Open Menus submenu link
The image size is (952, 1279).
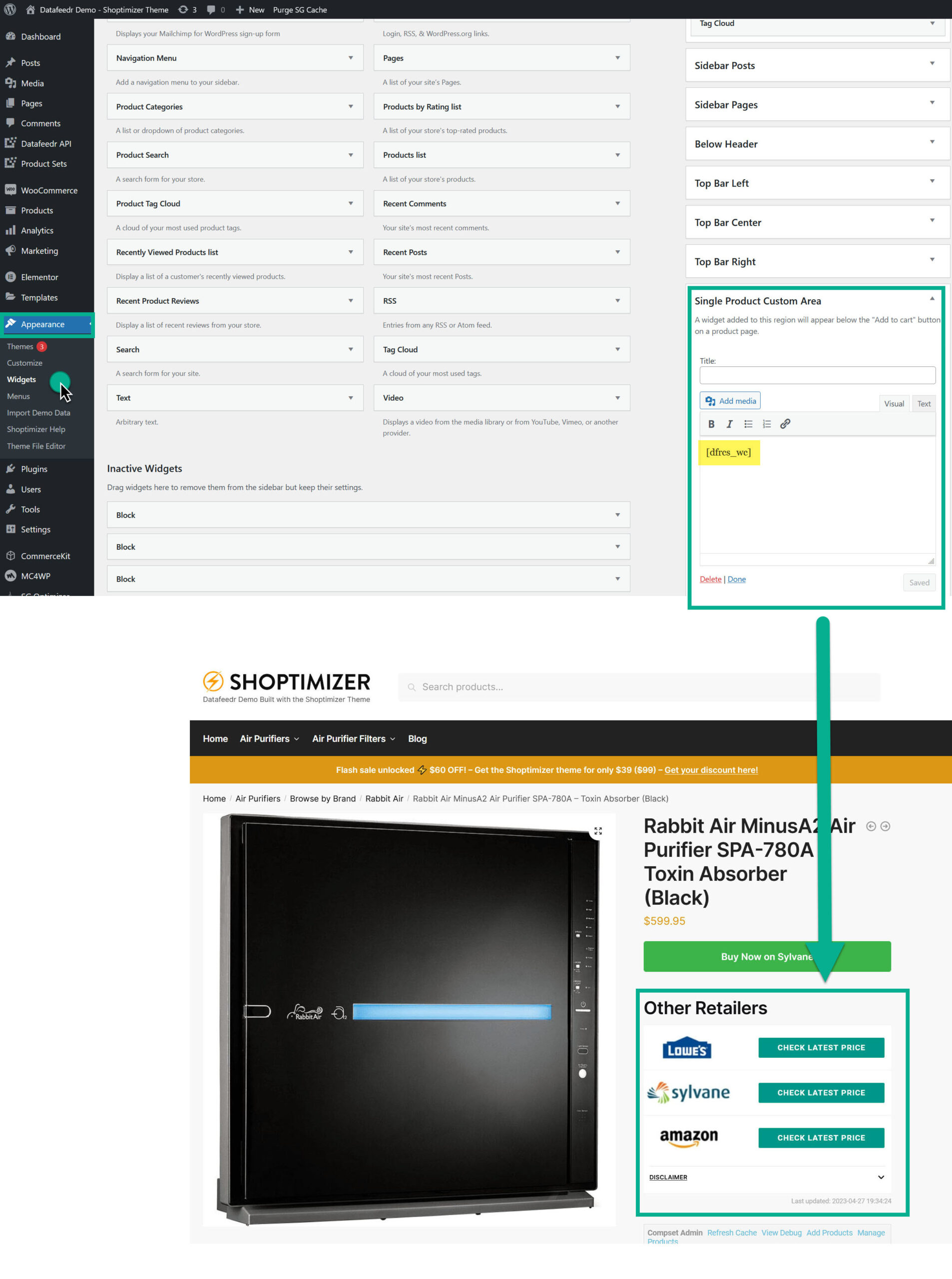click(18, 397)
